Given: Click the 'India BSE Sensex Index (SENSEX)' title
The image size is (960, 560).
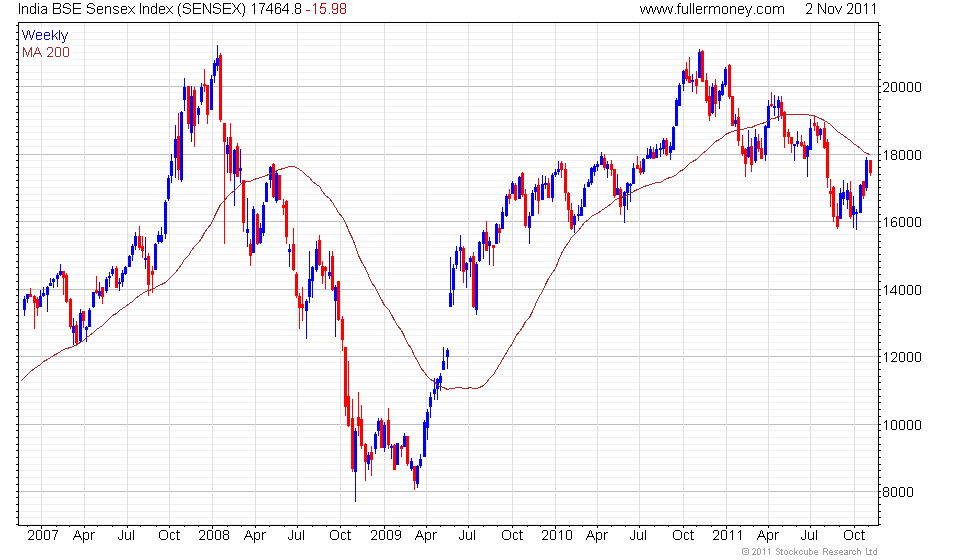Looking at the screenshot, I should click(x=132, y=9).
